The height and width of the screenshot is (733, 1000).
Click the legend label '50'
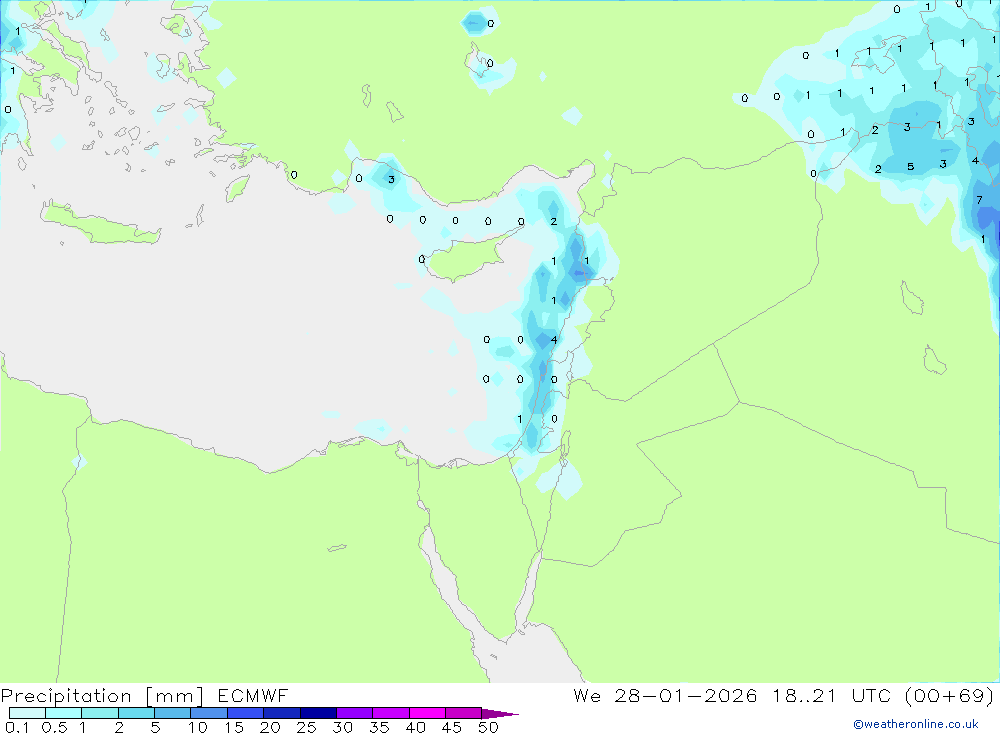[x=488, y=727]
